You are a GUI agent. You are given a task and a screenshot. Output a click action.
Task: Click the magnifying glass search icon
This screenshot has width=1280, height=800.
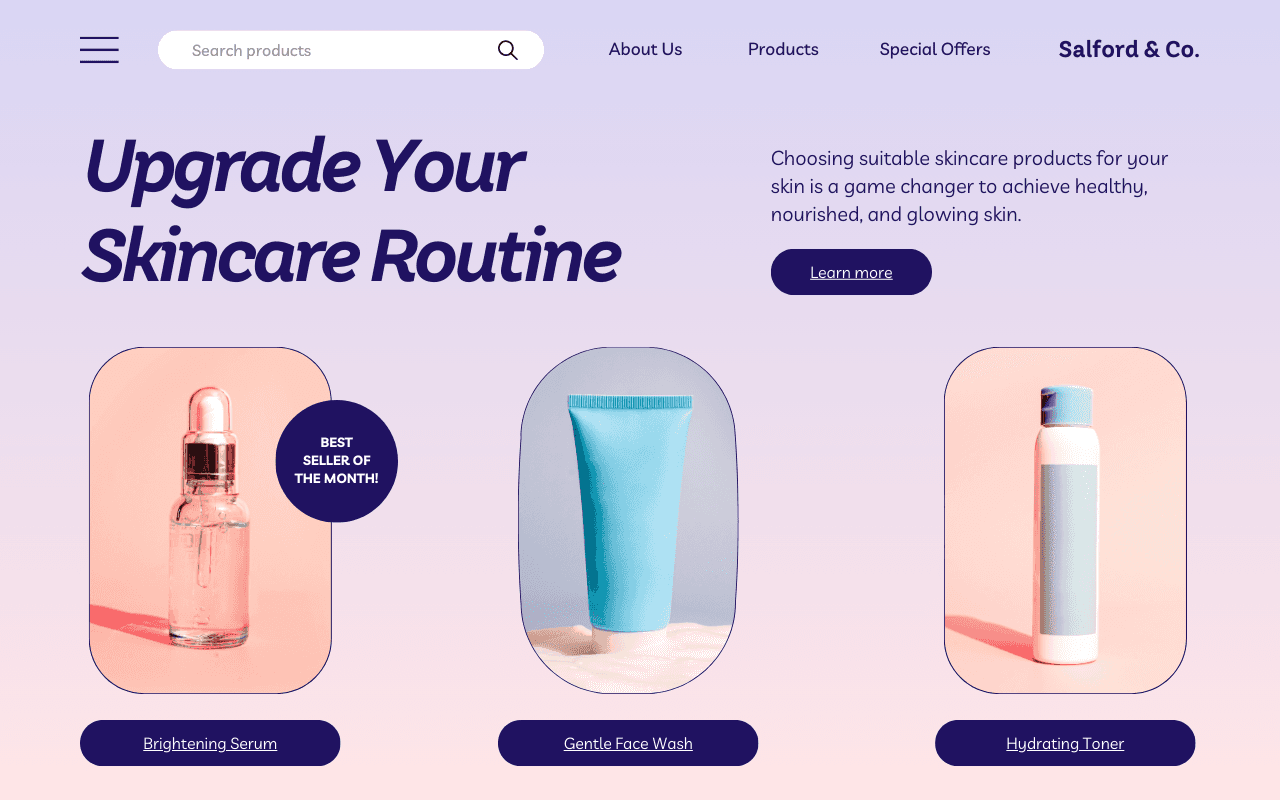click(x=508, y=50)
